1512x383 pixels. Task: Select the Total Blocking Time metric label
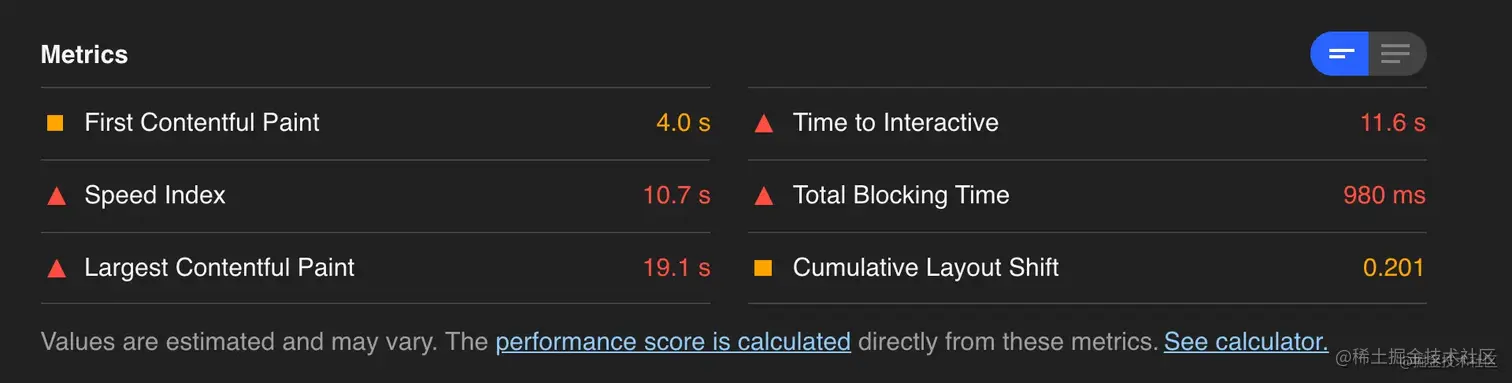901,195
